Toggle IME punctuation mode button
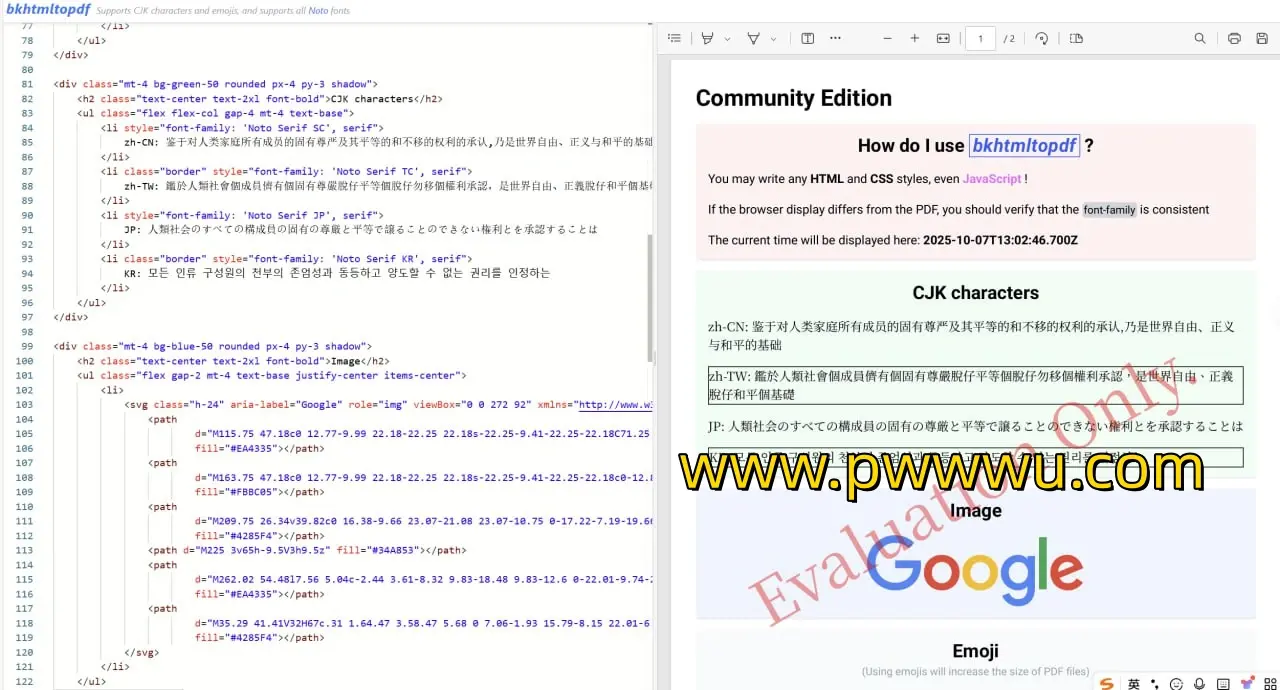 [x=1154, y=683]
